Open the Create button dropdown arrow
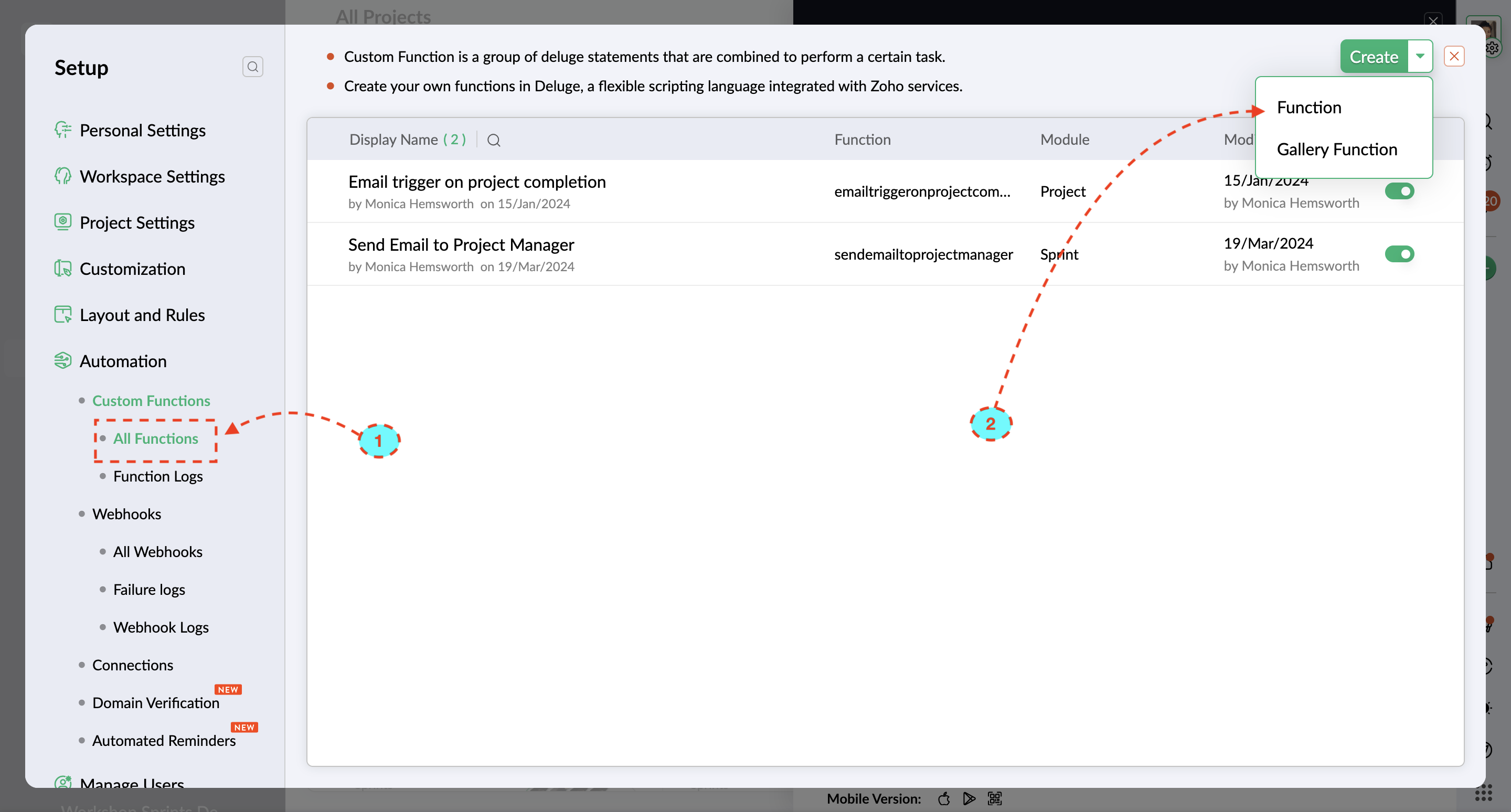Image resolution: width=1511 pixels, height=812 pixels. [x=1420, y=56]
